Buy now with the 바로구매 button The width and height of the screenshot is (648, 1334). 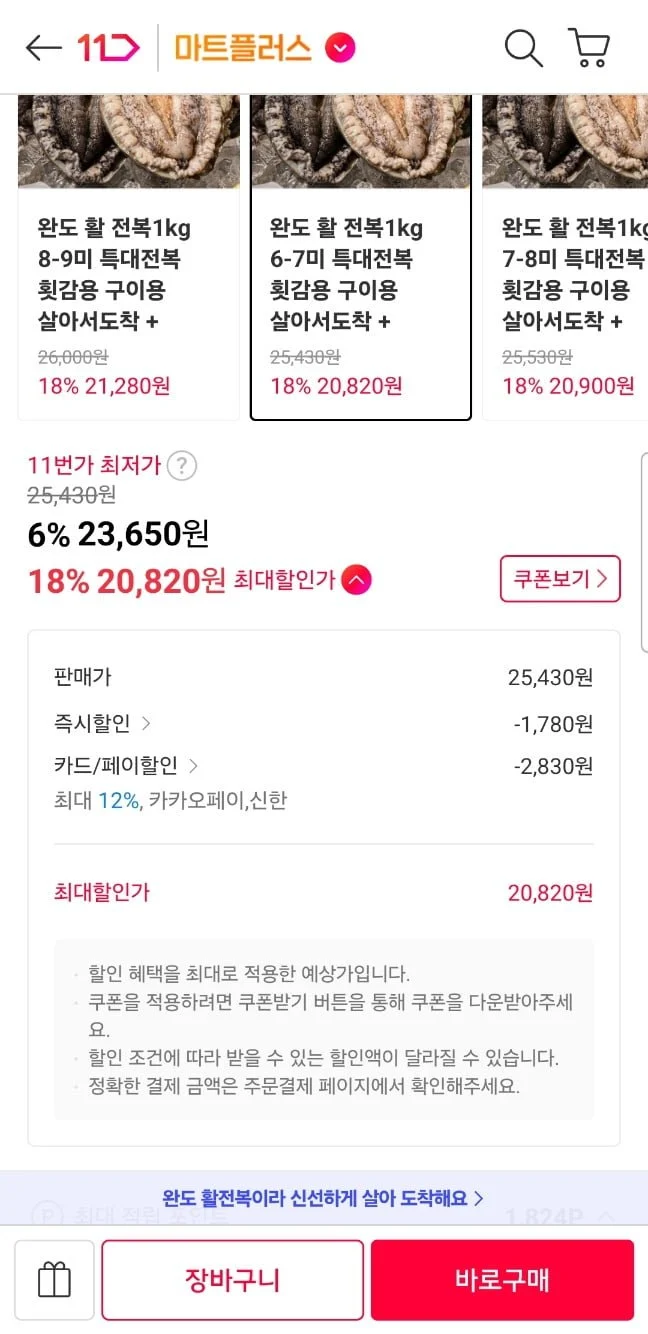pyautogui.click(x=502, y=1280)
